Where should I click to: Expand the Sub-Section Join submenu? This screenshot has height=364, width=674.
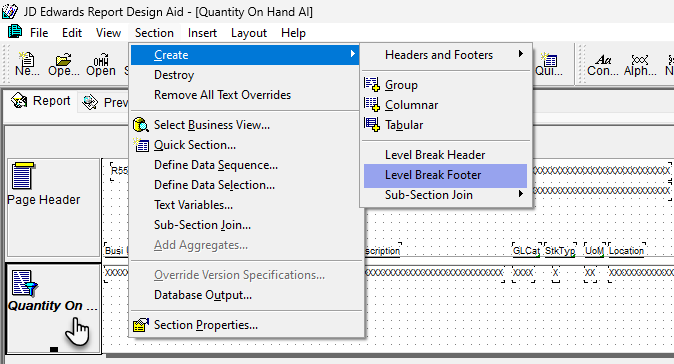(x=521, y=194)
